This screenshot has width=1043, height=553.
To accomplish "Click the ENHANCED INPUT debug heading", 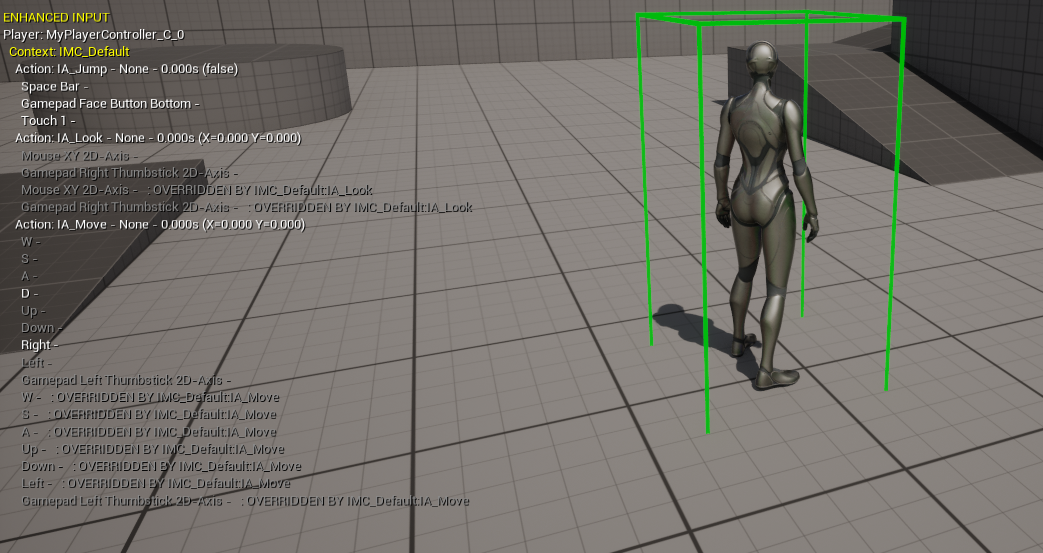I will 56,18.
